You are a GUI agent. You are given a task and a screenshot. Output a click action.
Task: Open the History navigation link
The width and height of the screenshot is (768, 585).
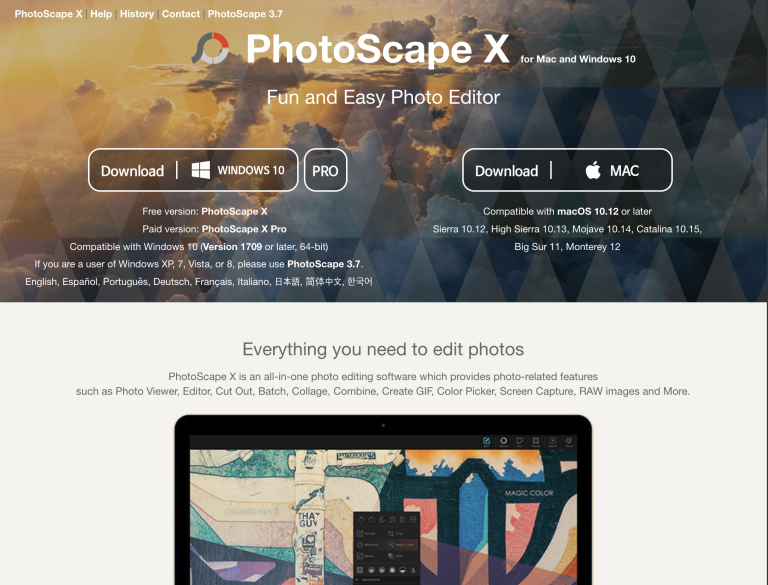[137, 14]
